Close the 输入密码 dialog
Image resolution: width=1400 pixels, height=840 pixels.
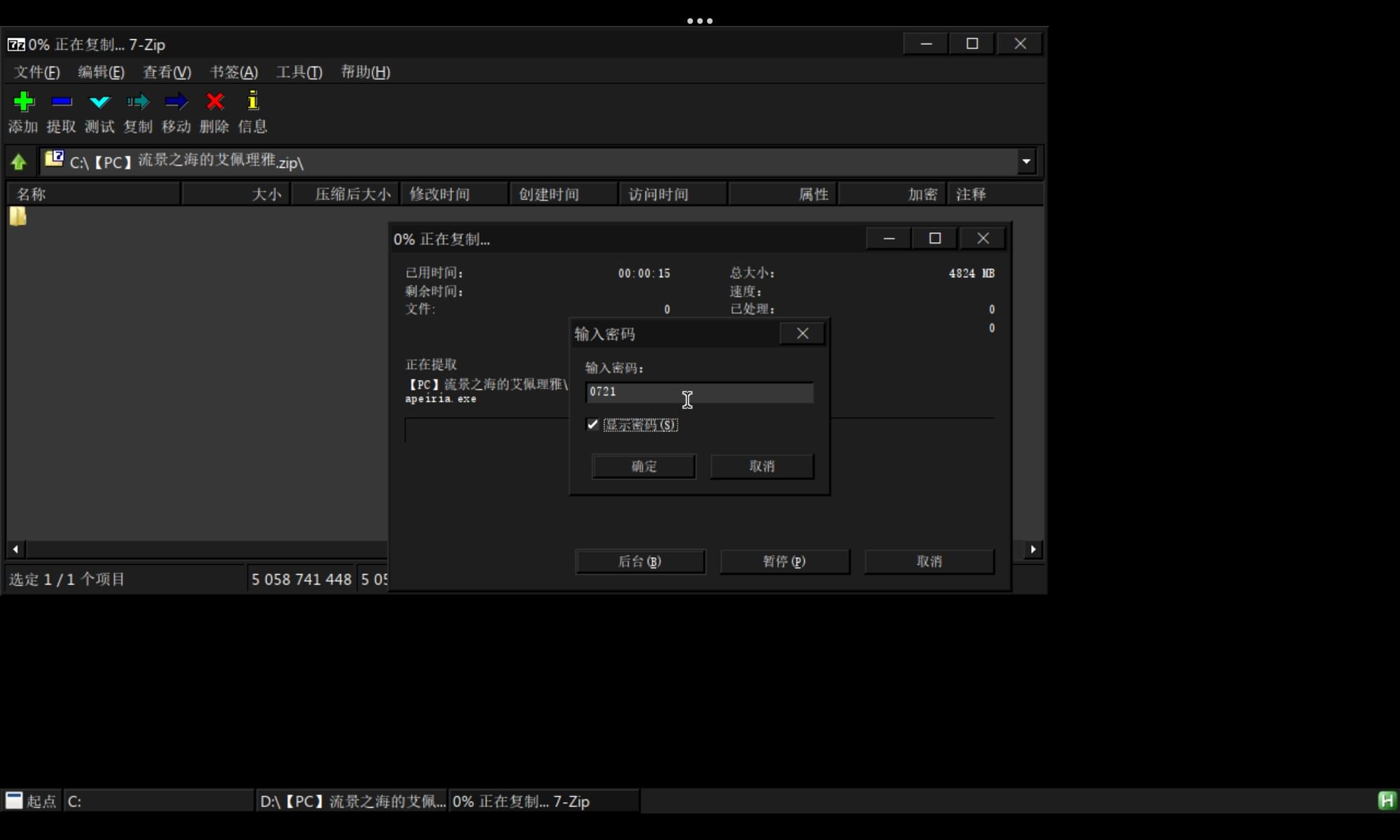point(802,334)
